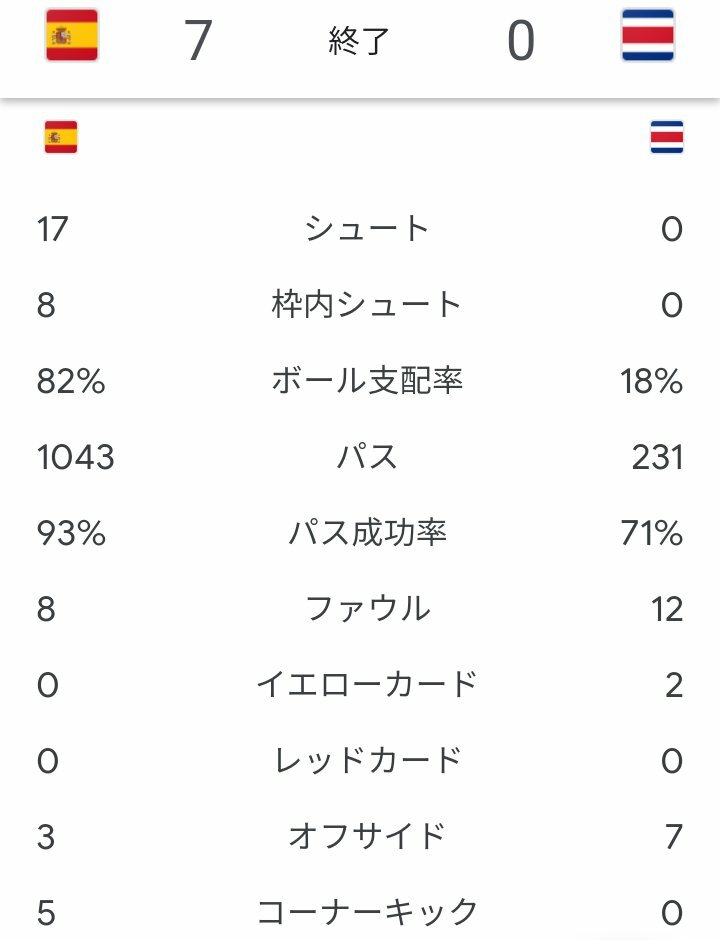
Task: Select the パス stat label
Action: coord(366,457)
